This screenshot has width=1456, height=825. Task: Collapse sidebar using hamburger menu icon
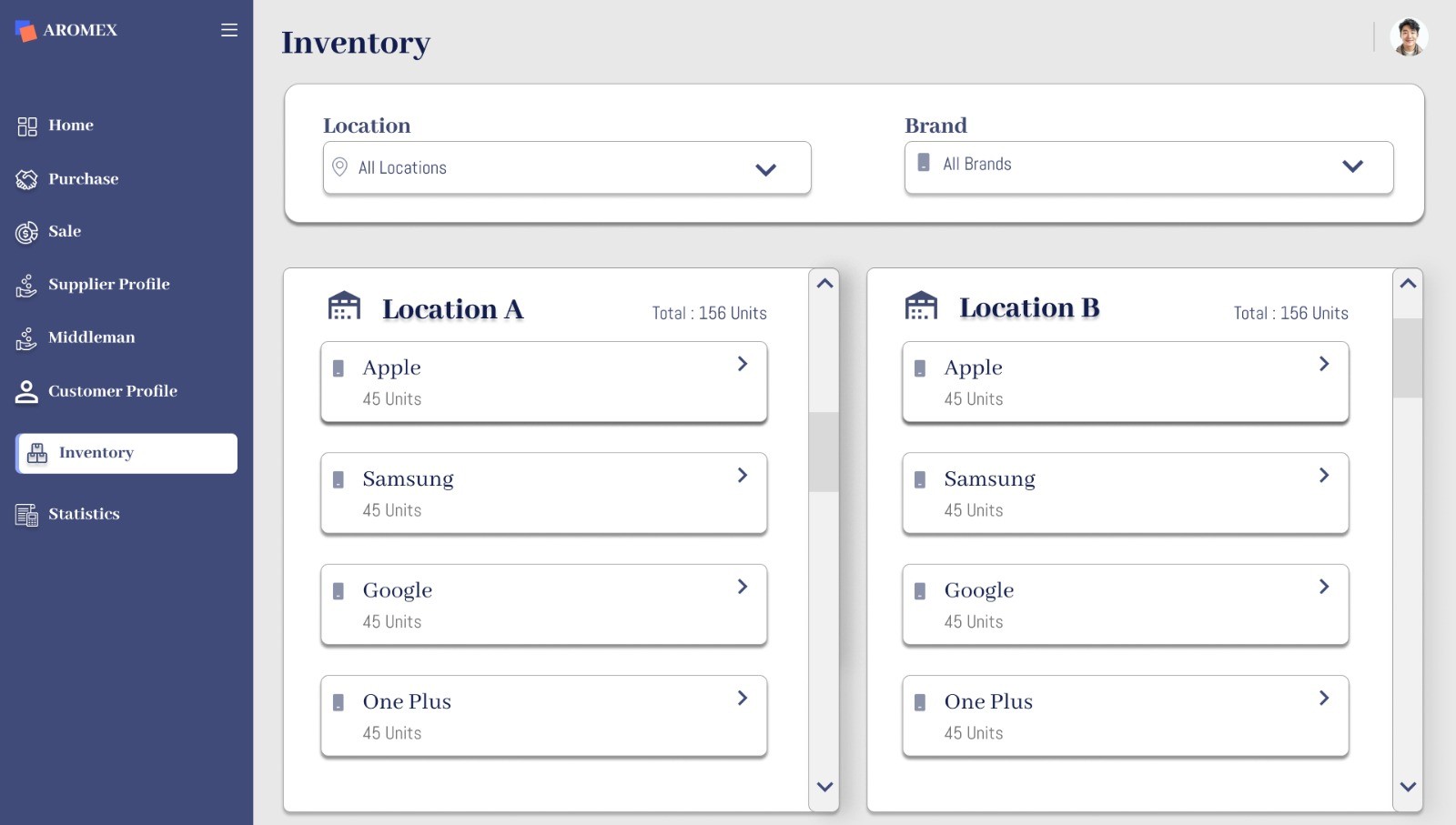[x=229, y=30]
